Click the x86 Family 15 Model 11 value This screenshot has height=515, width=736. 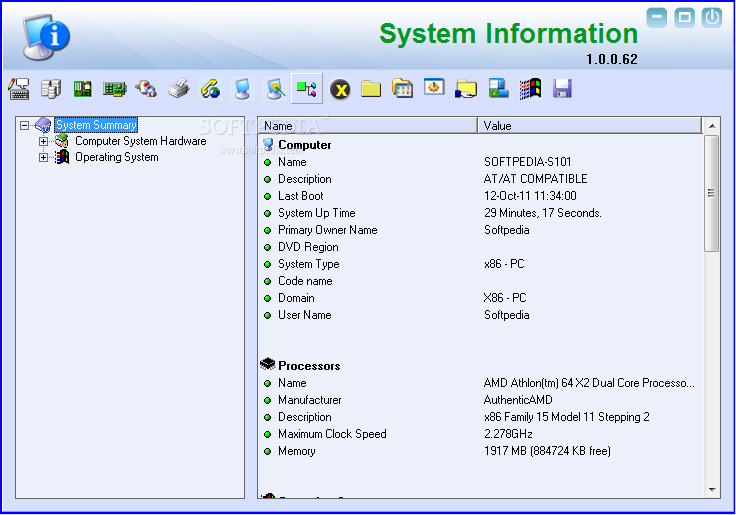[x=567, y=417]
